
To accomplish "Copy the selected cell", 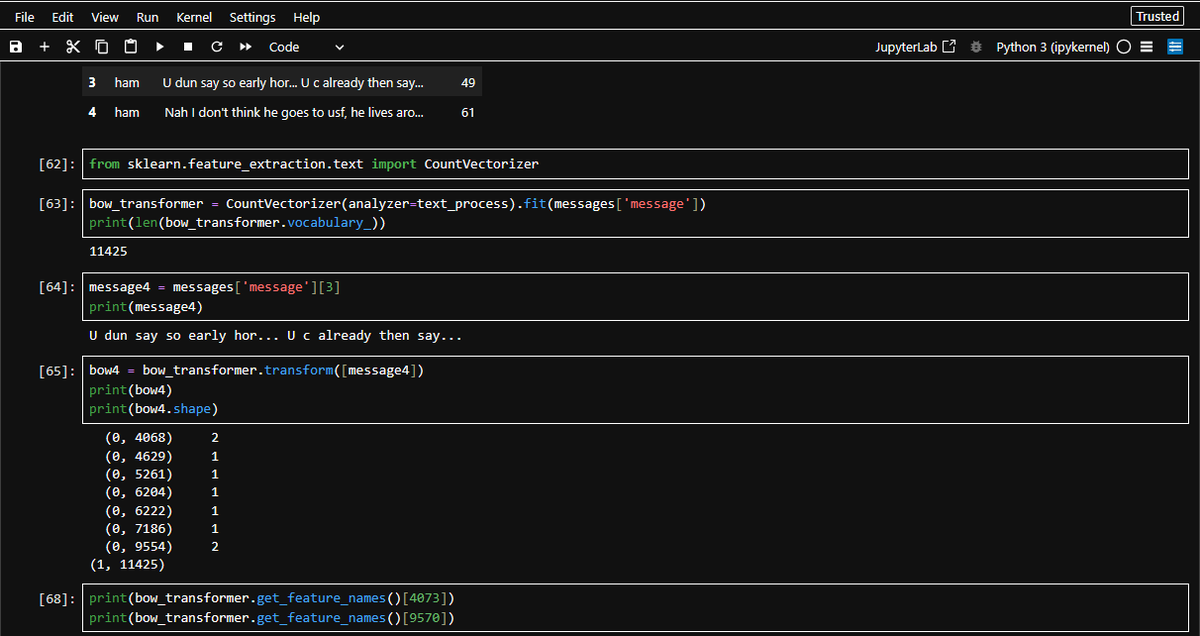I will click(x=102, y=47).
